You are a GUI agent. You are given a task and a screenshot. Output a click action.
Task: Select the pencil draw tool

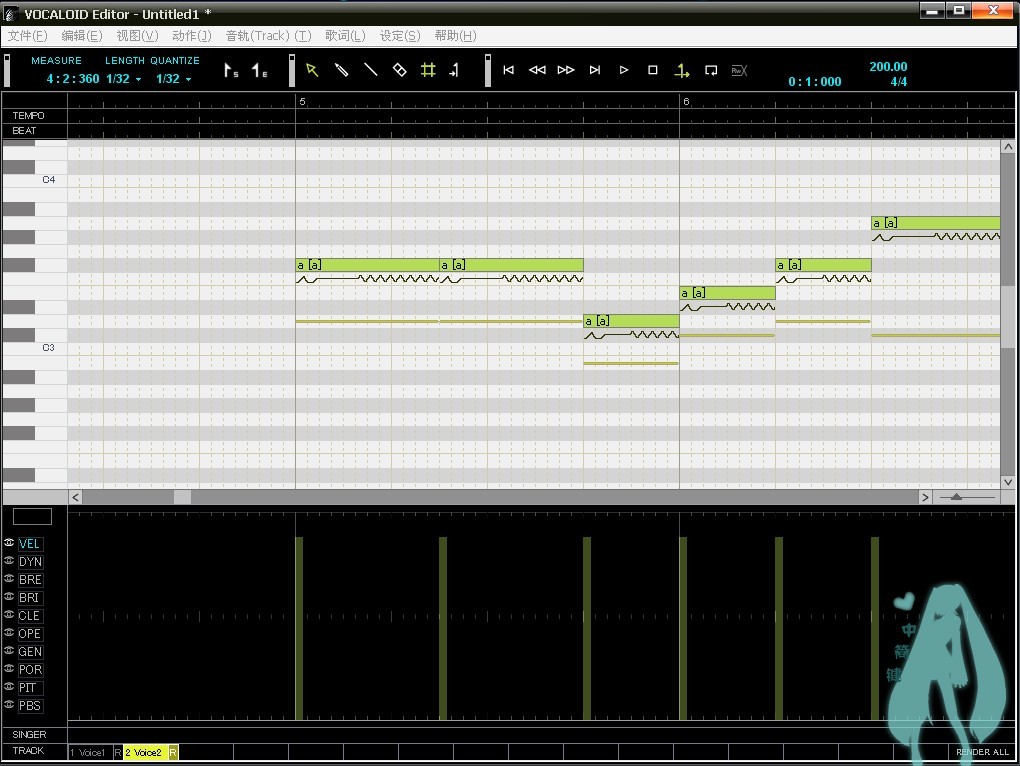pyautogui.click(x=342, y=70)
